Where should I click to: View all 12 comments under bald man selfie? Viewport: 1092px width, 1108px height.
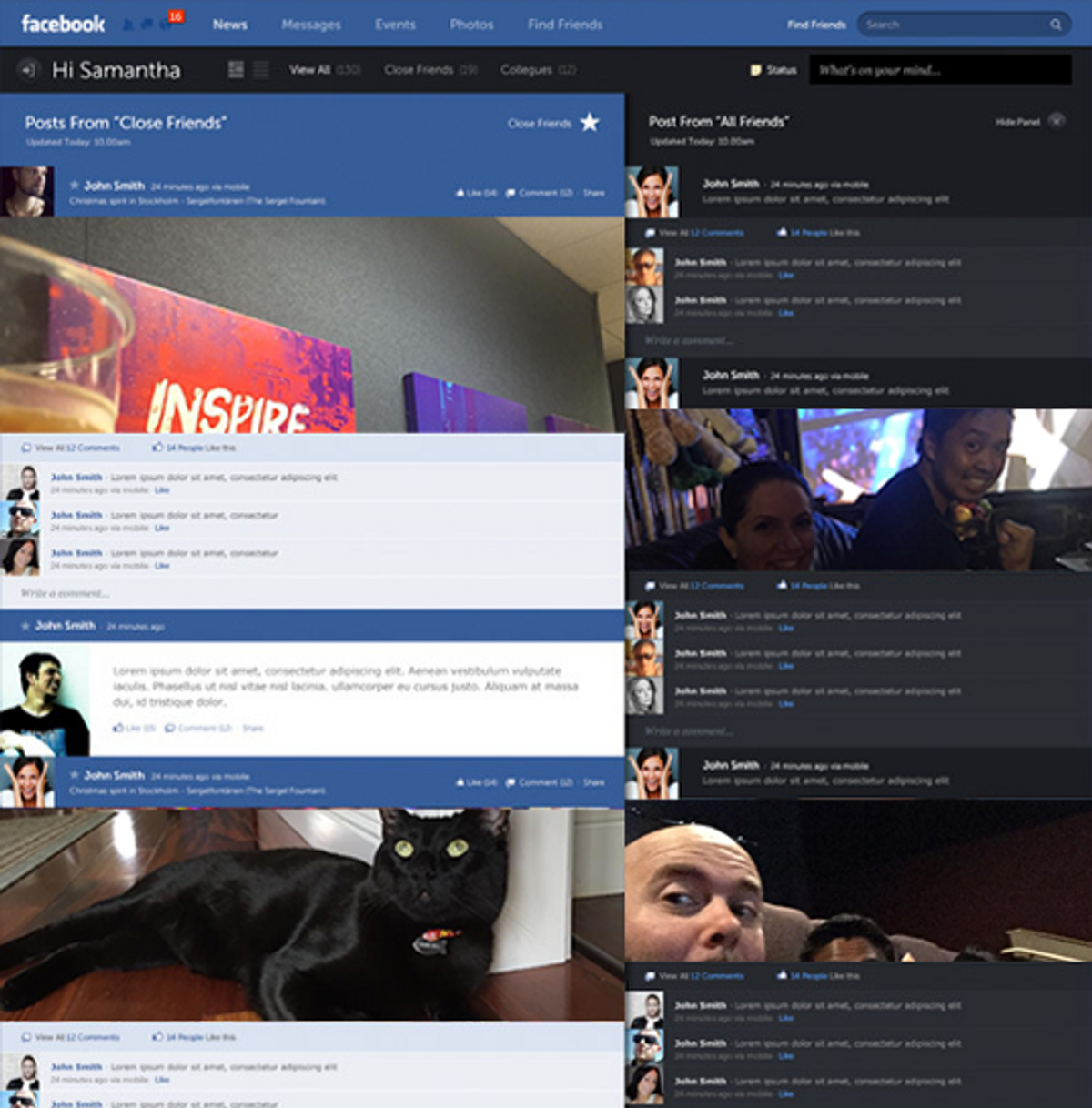click(x=694, y=976)
